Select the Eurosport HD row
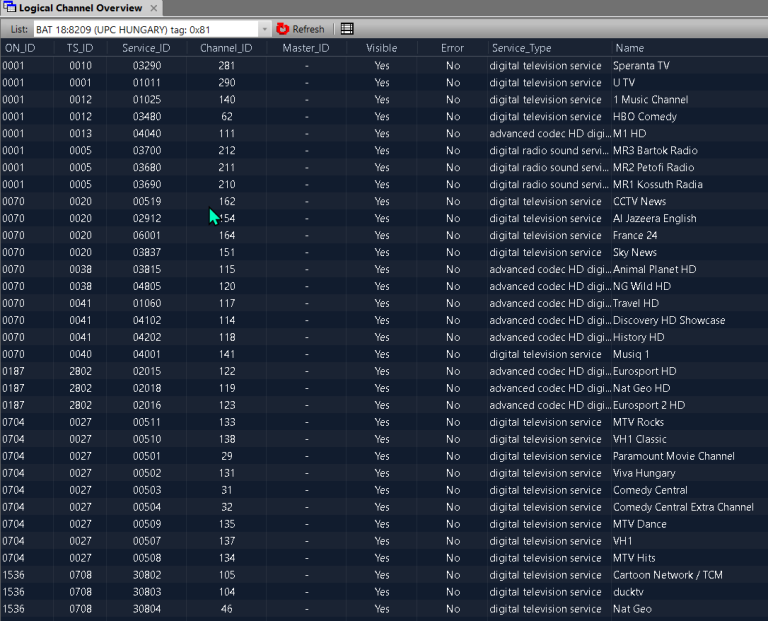Viewport: 768px width, 621px height. pos(384,371)
